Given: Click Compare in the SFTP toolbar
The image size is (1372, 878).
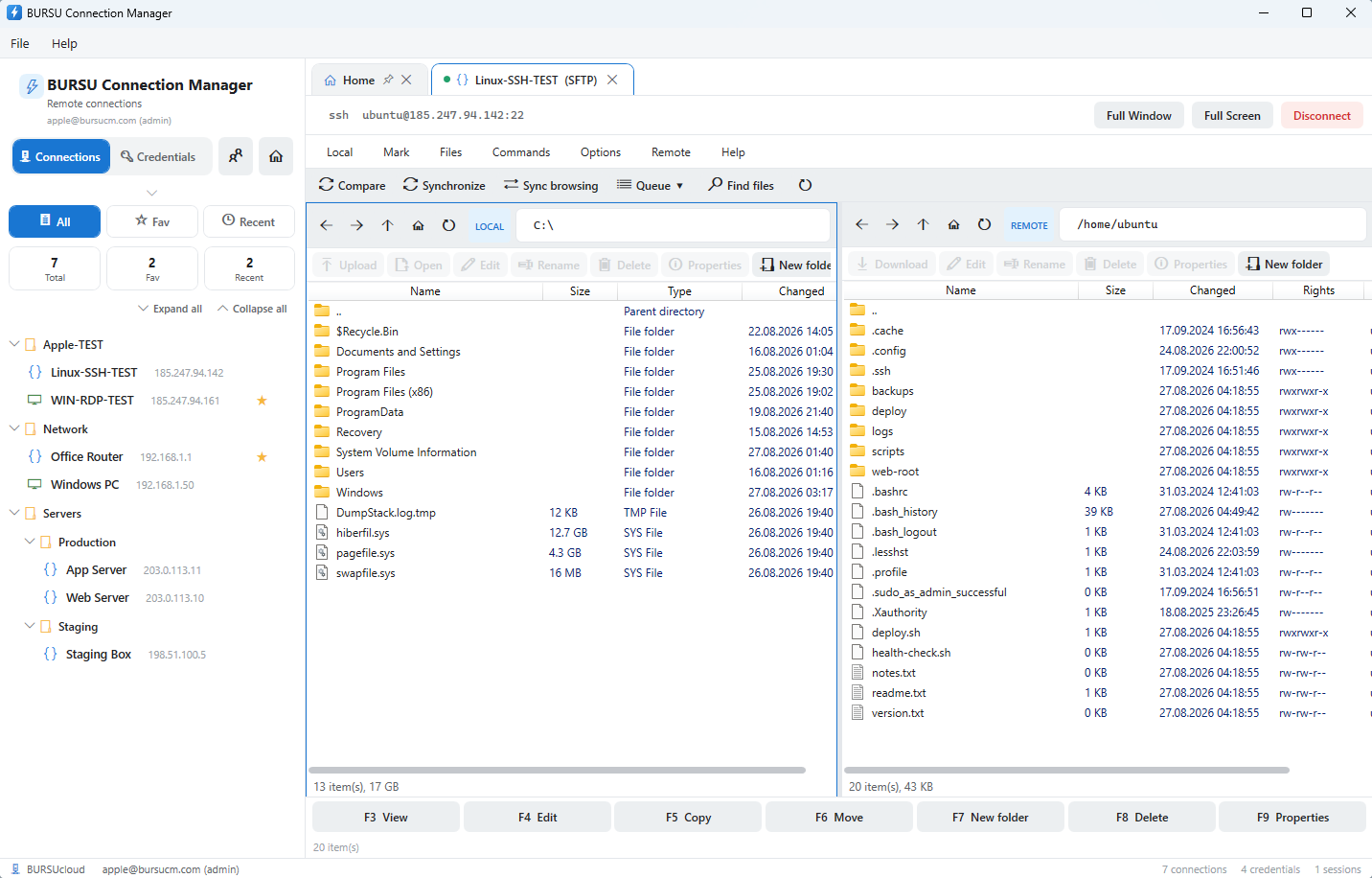Looking at the screenshot, I should (352, 185).
